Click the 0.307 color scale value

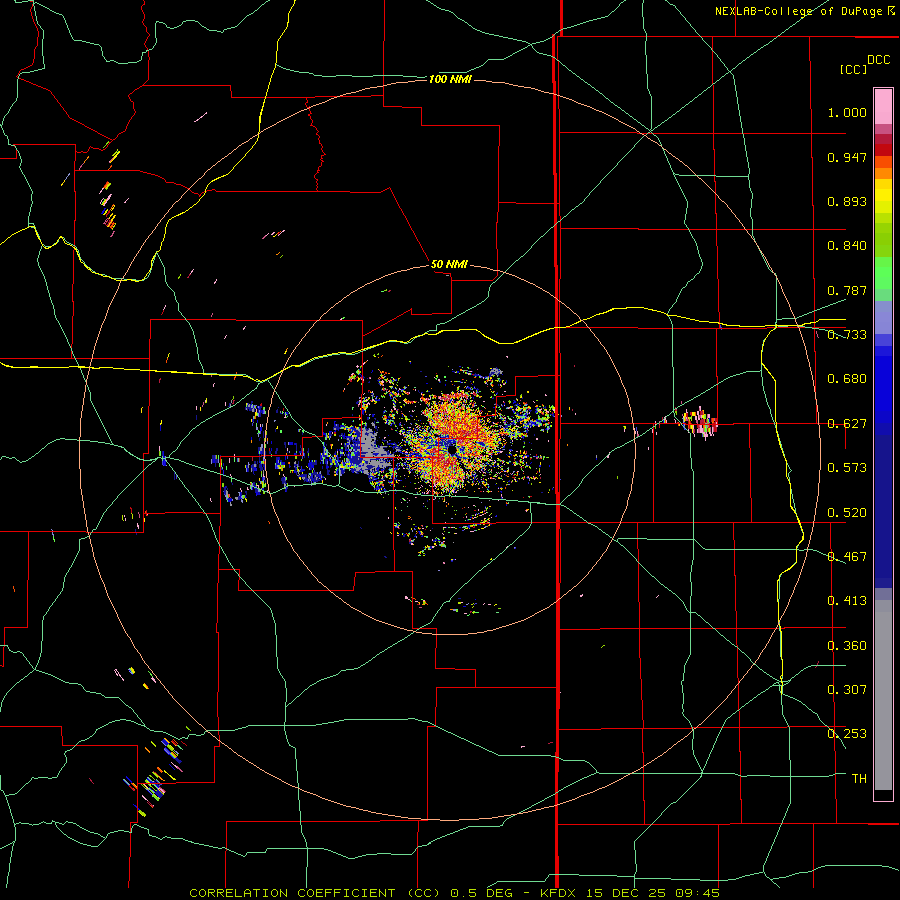(x=847, y=690)
